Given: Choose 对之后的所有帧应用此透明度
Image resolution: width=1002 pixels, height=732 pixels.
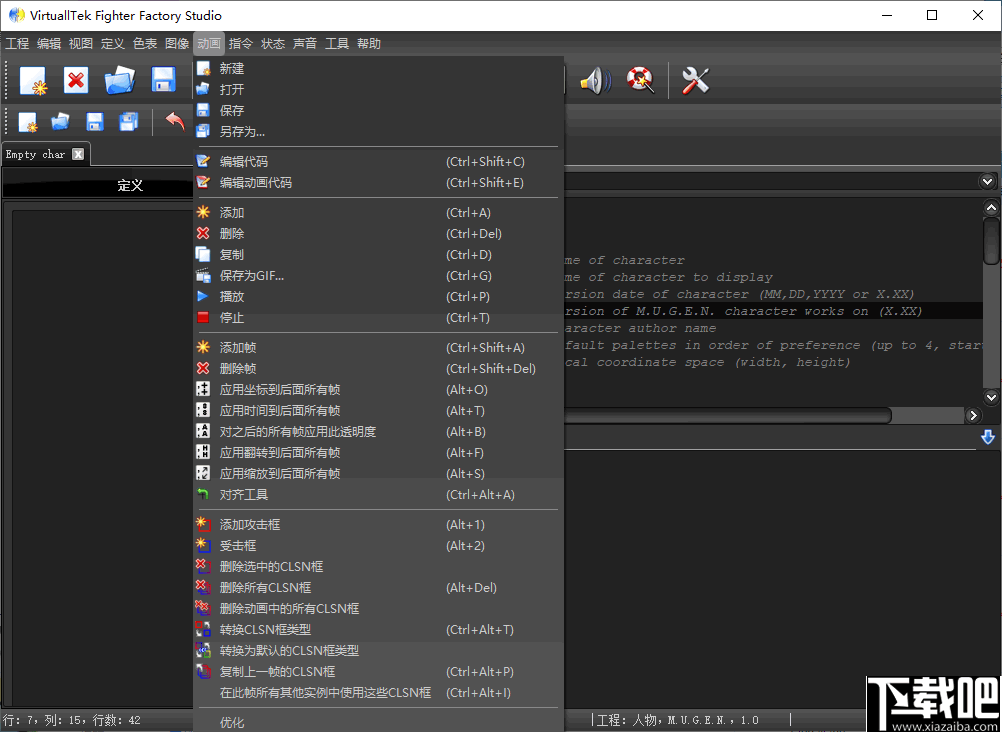Looking at the screenshot, I should point(378,432).
